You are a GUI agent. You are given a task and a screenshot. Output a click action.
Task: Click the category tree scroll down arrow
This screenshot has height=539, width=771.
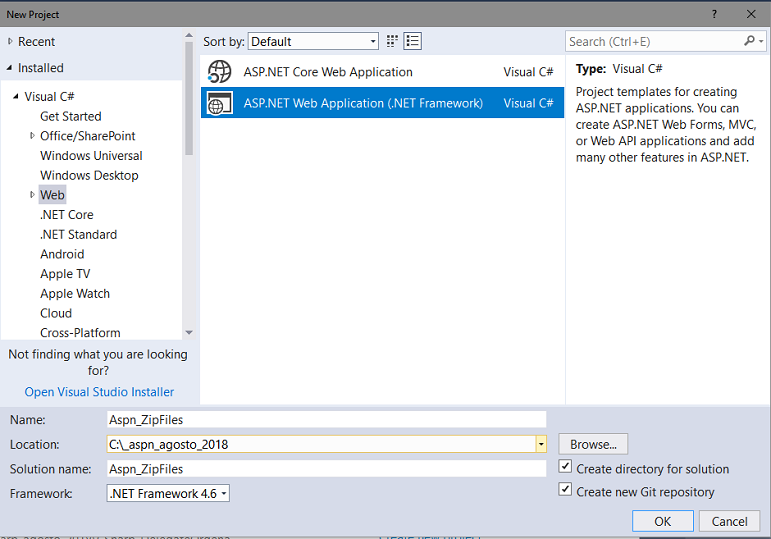click(189, 333)
